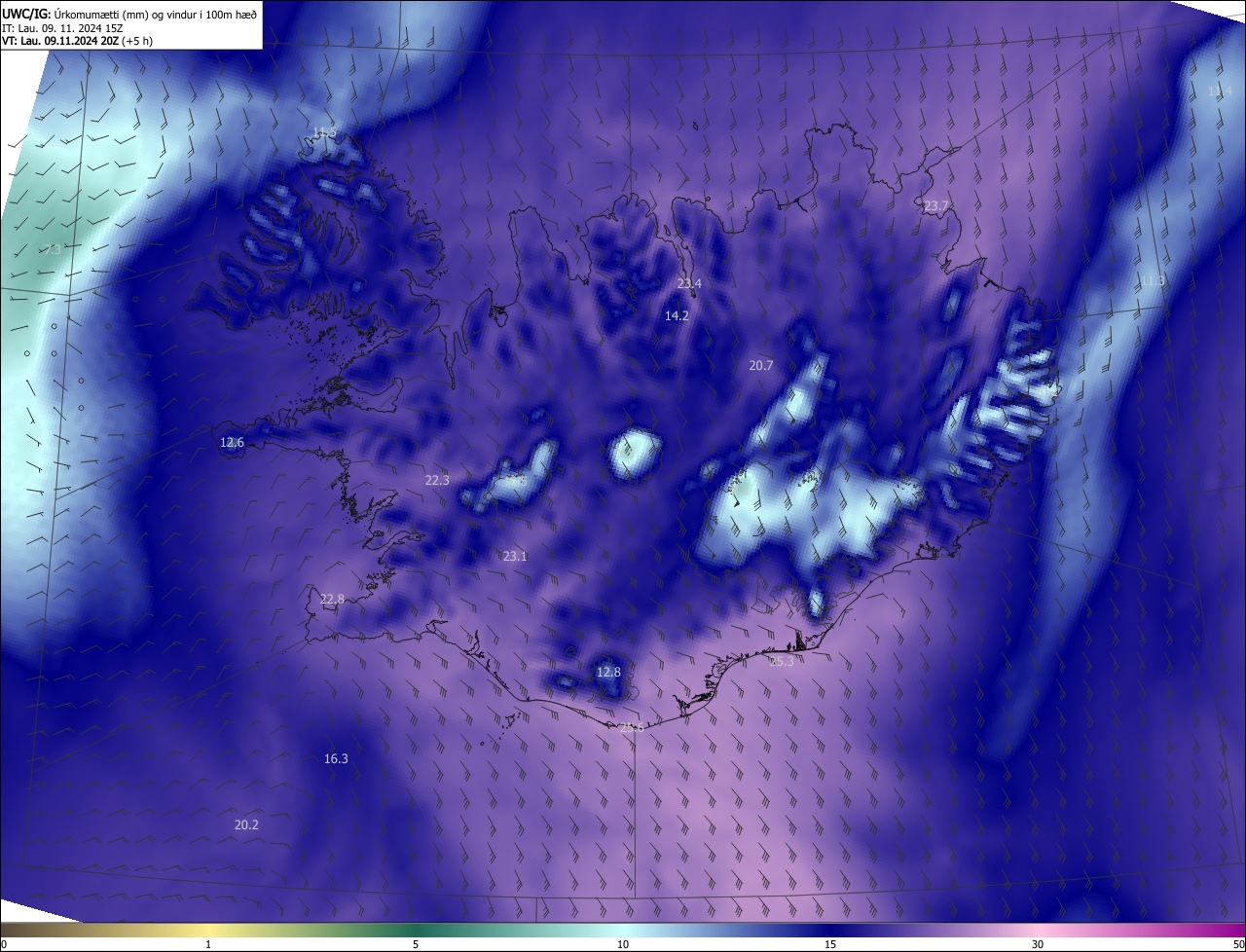Click the color scale at the 0 tick
This screenshot has width=1246, height=952.
tap(3, 944)
